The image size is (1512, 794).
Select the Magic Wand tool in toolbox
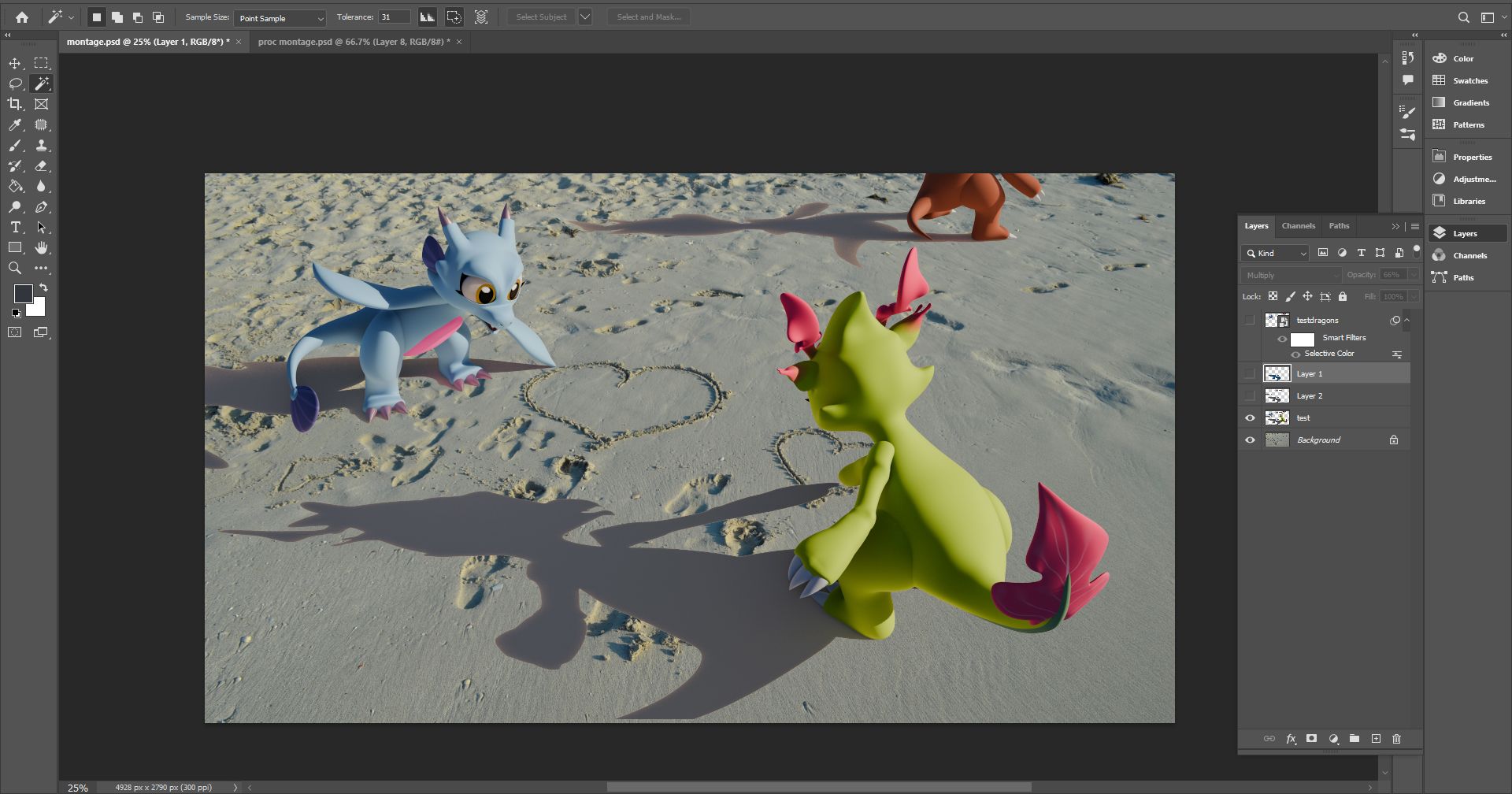pyautogui.click(x=41, y=83)
